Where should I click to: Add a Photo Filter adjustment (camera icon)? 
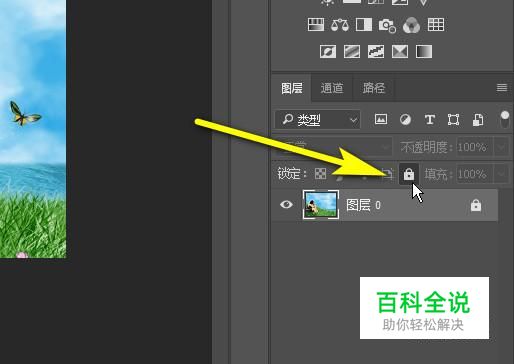click(387, 25)
